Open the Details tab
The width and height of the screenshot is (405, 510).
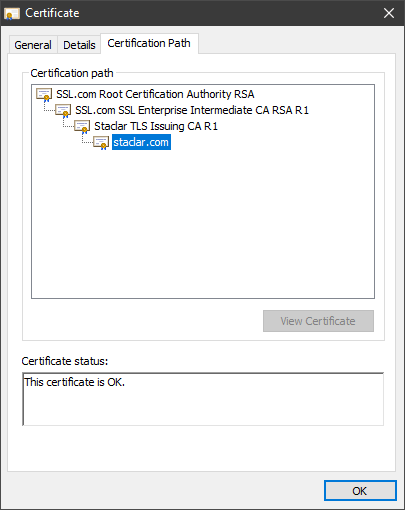79,45
